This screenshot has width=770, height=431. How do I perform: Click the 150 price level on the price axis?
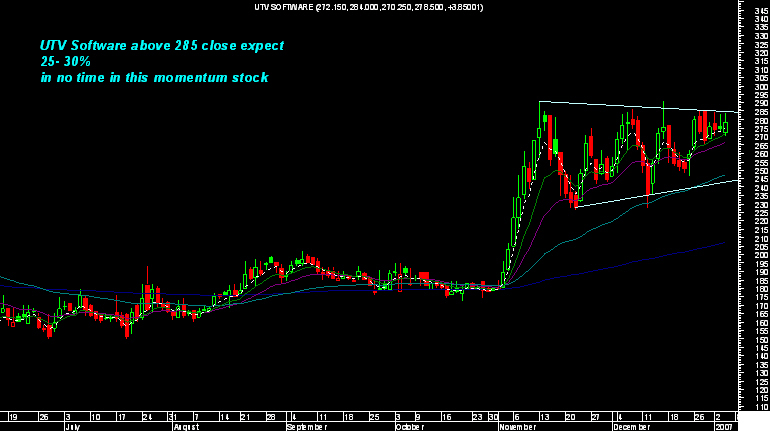[x=762, y=340]
